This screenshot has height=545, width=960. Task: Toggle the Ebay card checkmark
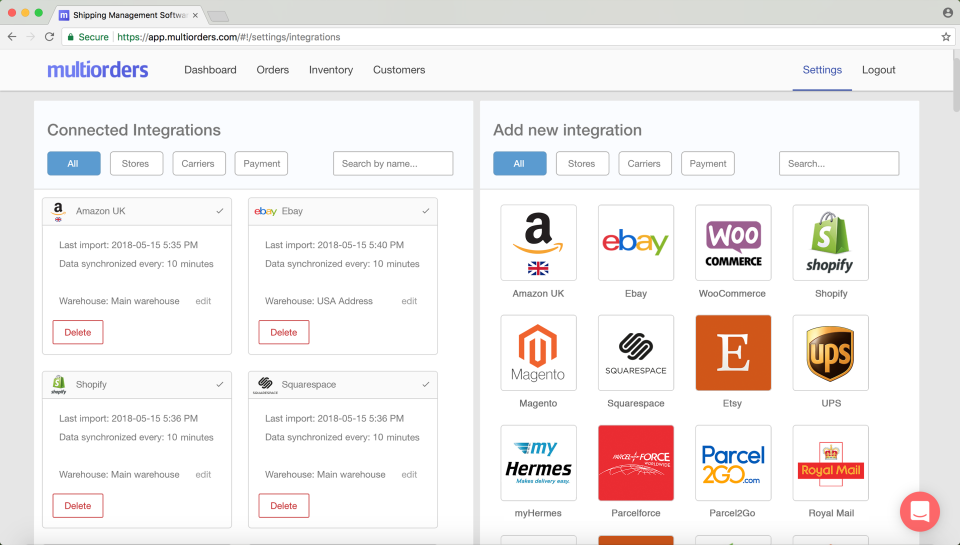coord(426,211)
